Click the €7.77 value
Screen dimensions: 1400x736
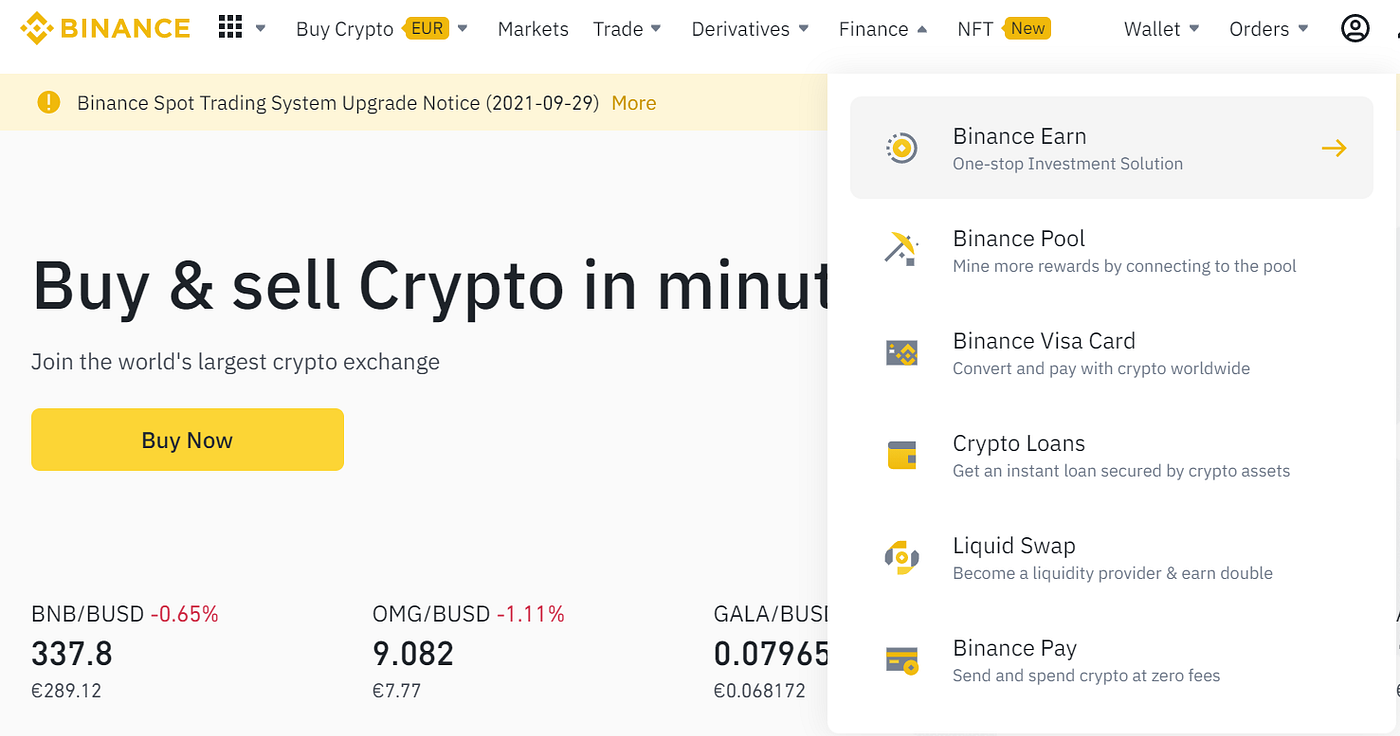click(397, 690)
